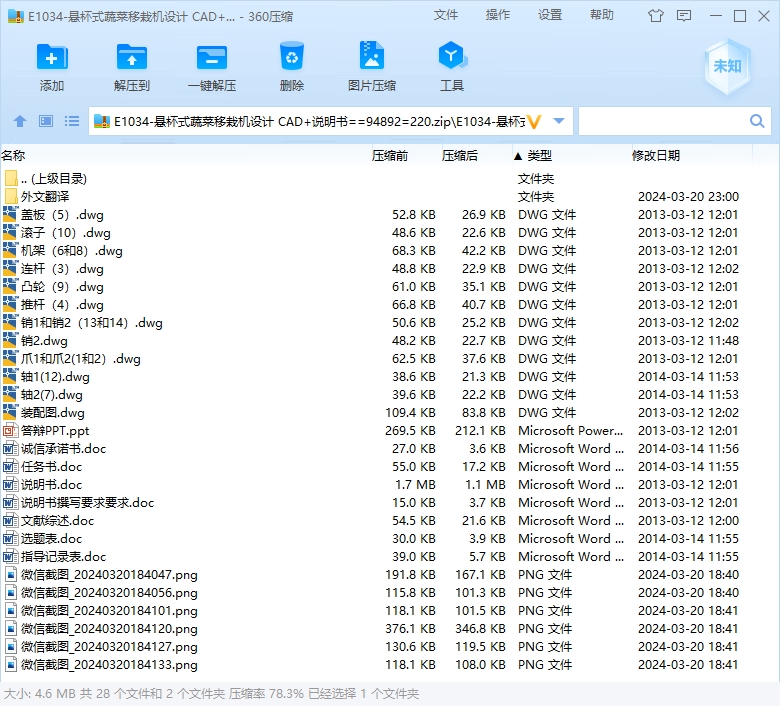Viewport: 780px width, 706px height.
Task: Open the 操作 menu
Action: tap(497, 15)
